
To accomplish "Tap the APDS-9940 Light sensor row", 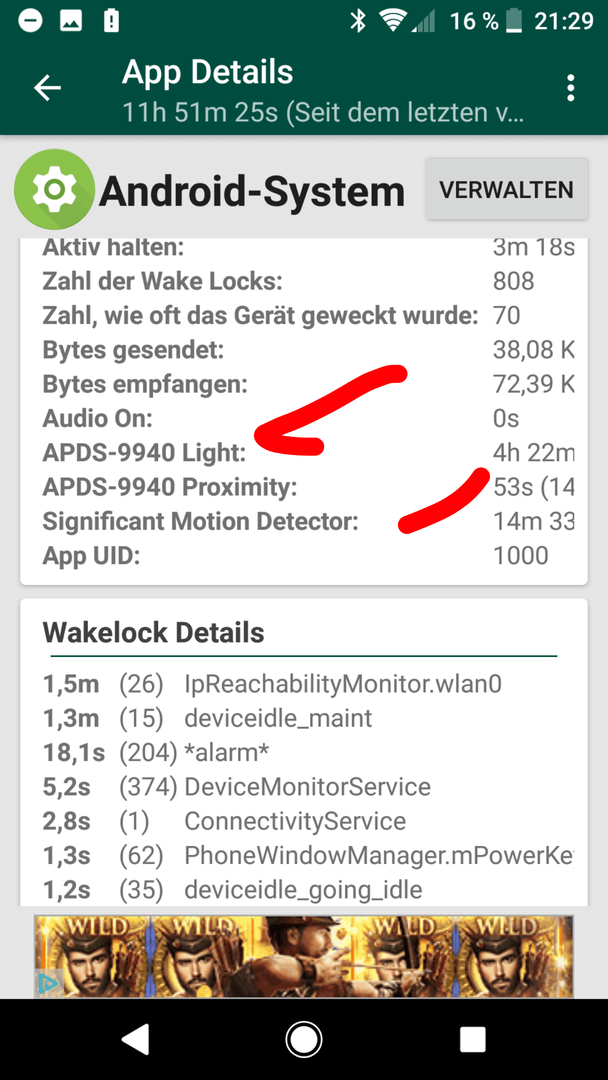I will (308, 453).
